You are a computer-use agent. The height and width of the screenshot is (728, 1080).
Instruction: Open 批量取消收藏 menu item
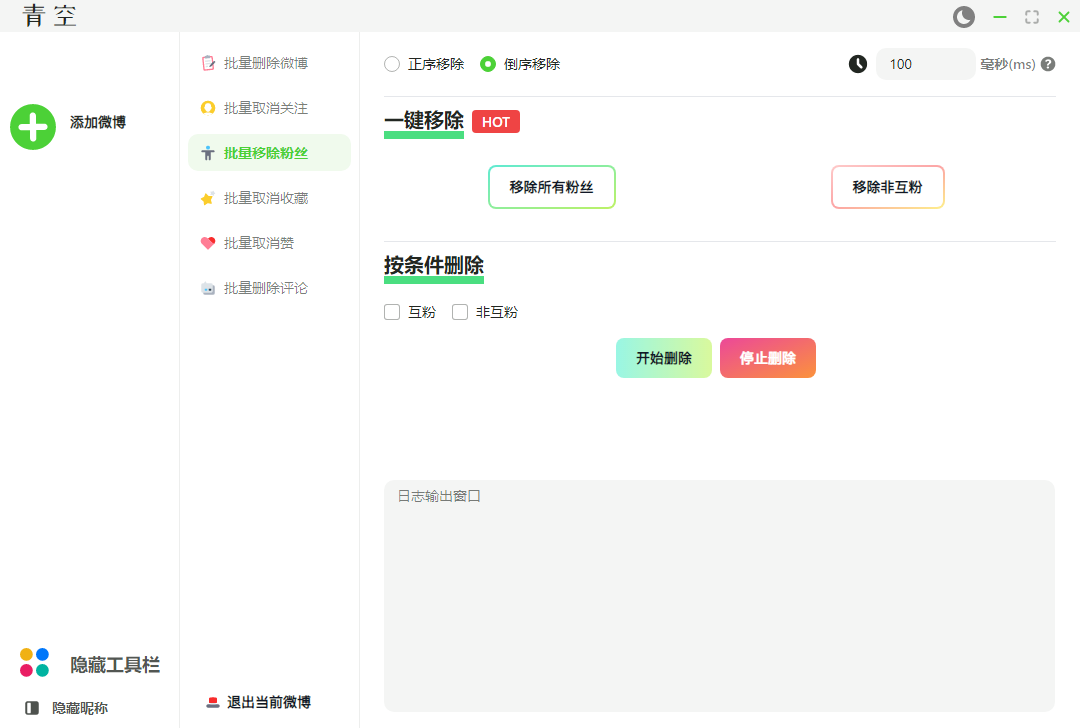(x=265, y=198)
